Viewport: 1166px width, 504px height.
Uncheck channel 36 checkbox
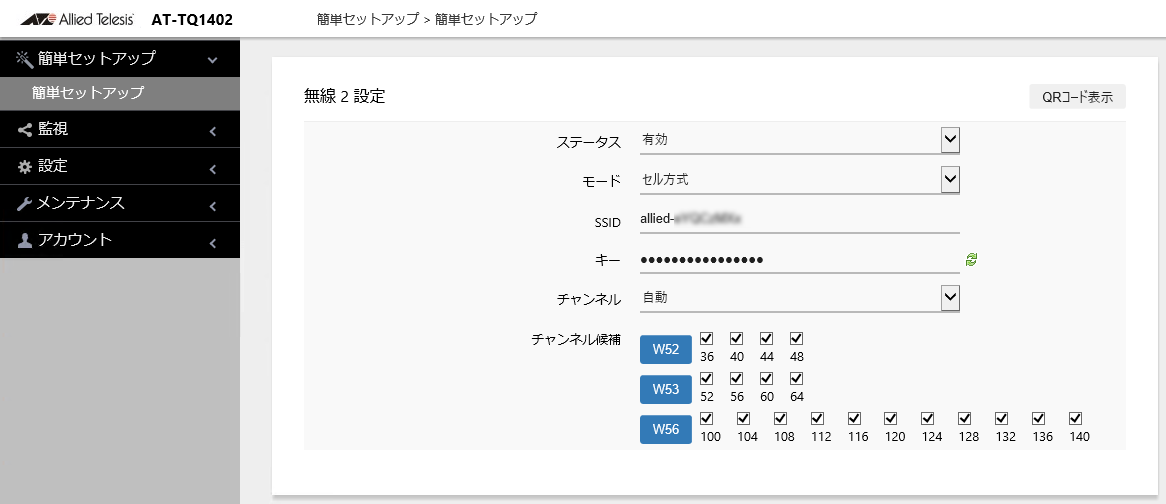[706, 338]
